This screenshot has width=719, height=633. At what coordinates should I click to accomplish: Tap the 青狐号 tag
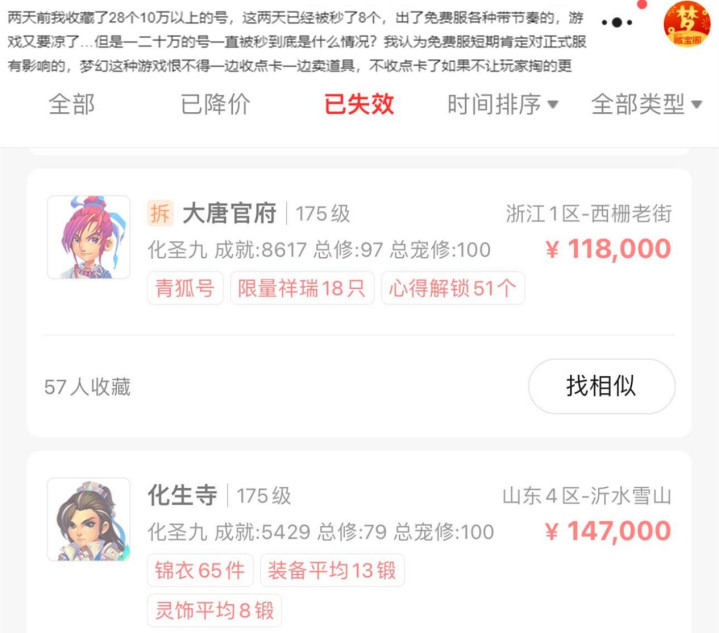(x=185, y=288)
